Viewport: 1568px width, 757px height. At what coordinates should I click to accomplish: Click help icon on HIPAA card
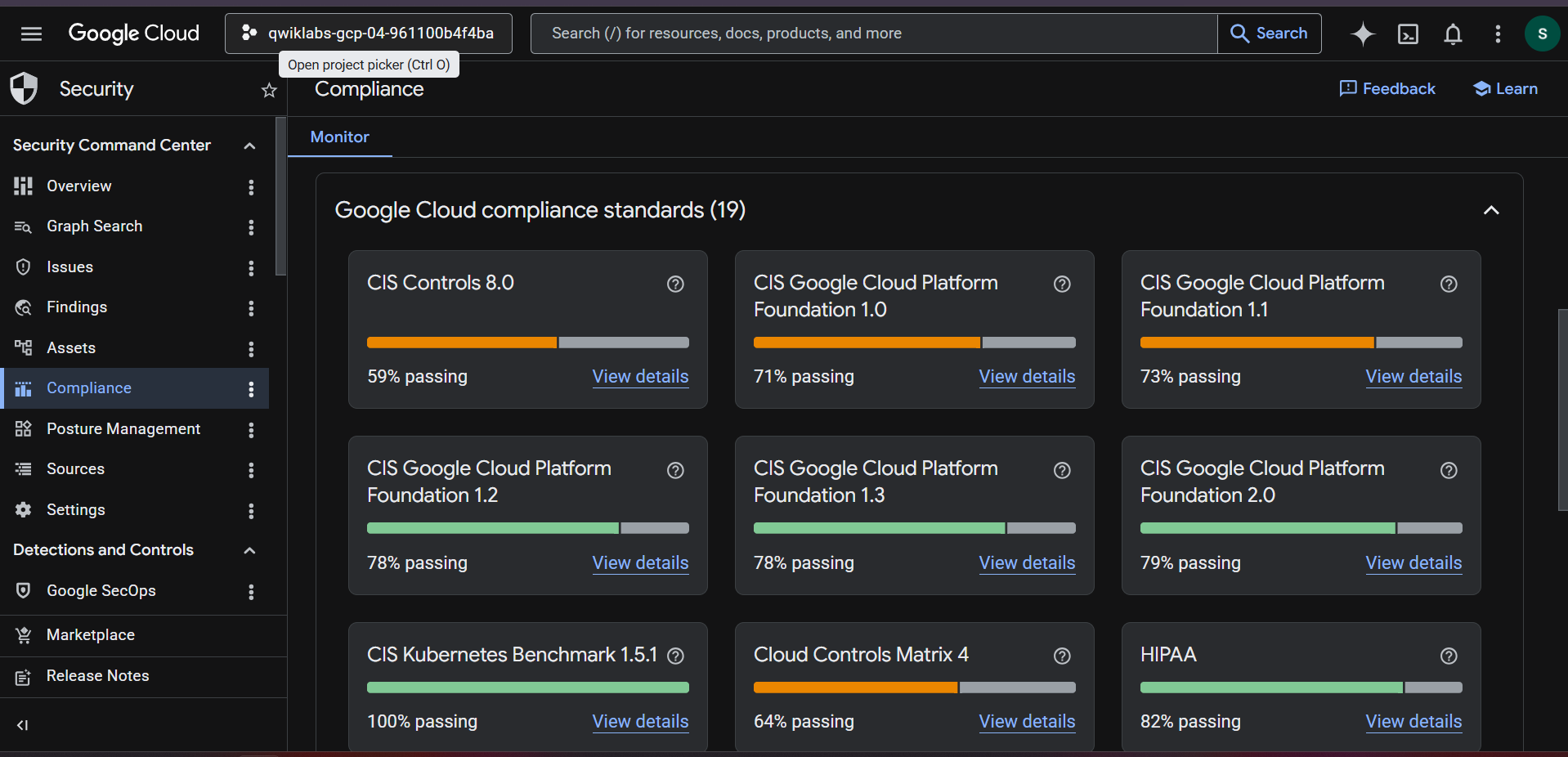click(1449, 656)
